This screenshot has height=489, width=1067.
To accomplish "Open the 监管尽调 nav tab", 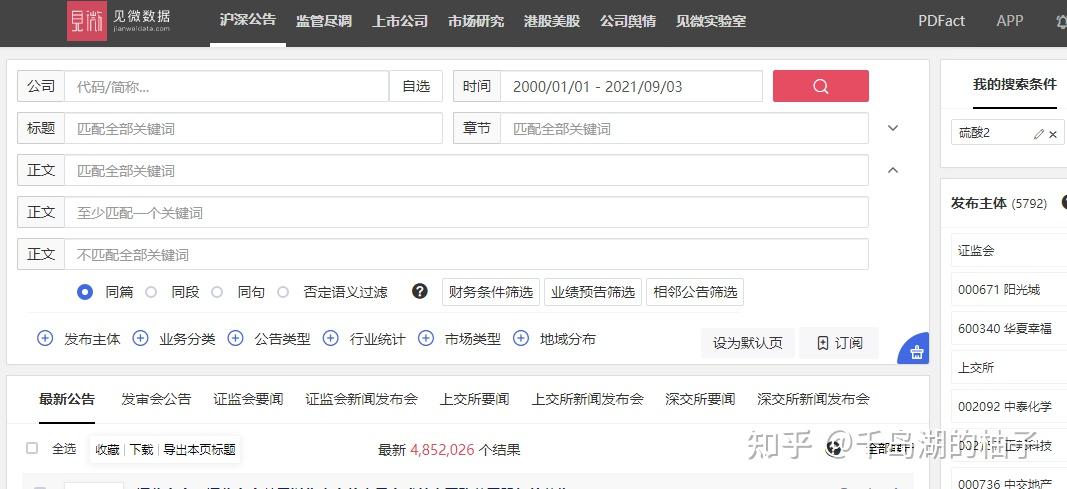I will [324, 21].
